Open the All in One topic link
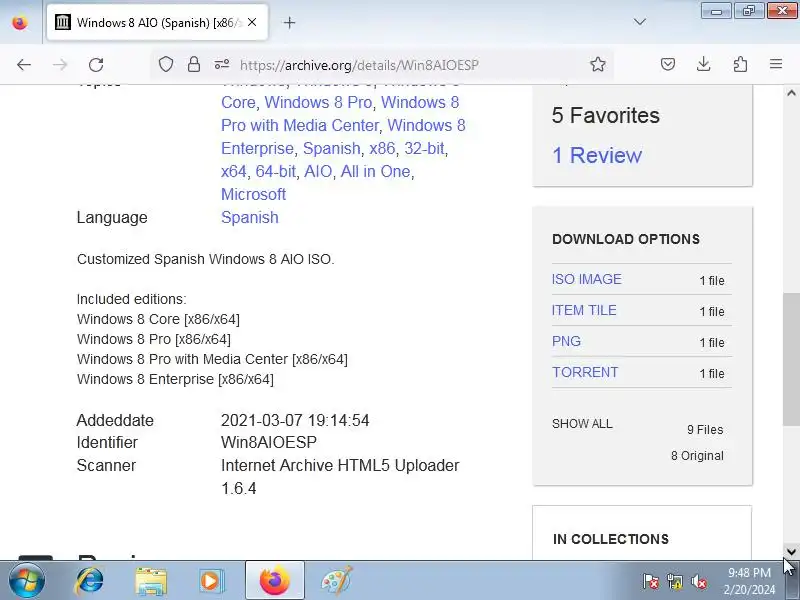Screen dimensions: 800x600 point(376,171)
